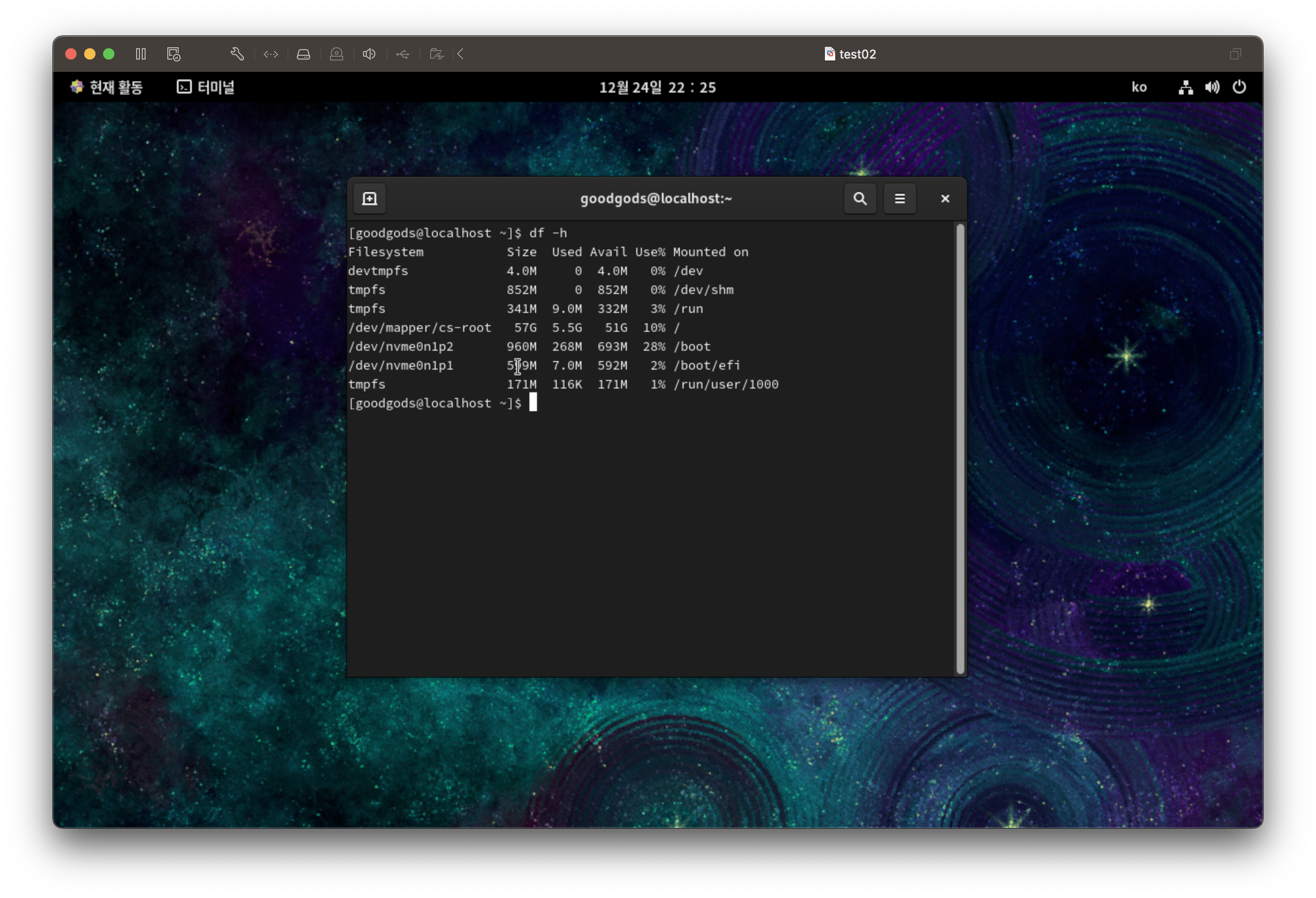Image resolution: width=1316 pixels, height=898 pixels.
Task: Open VM settings wrench icon
Action: tap(237, 54)
